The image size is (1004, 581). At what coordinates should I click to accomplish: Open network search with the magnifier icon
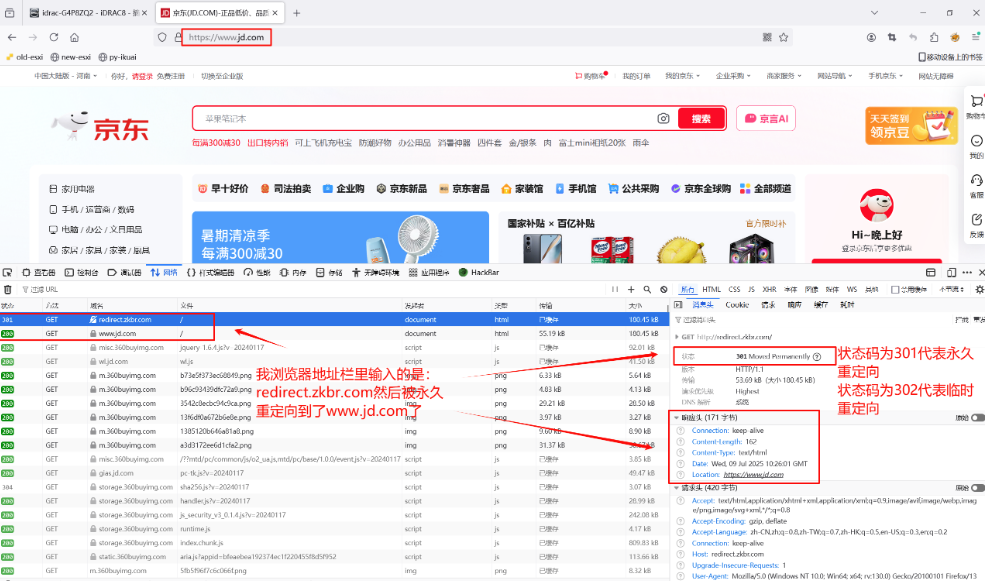pos(647,290)
